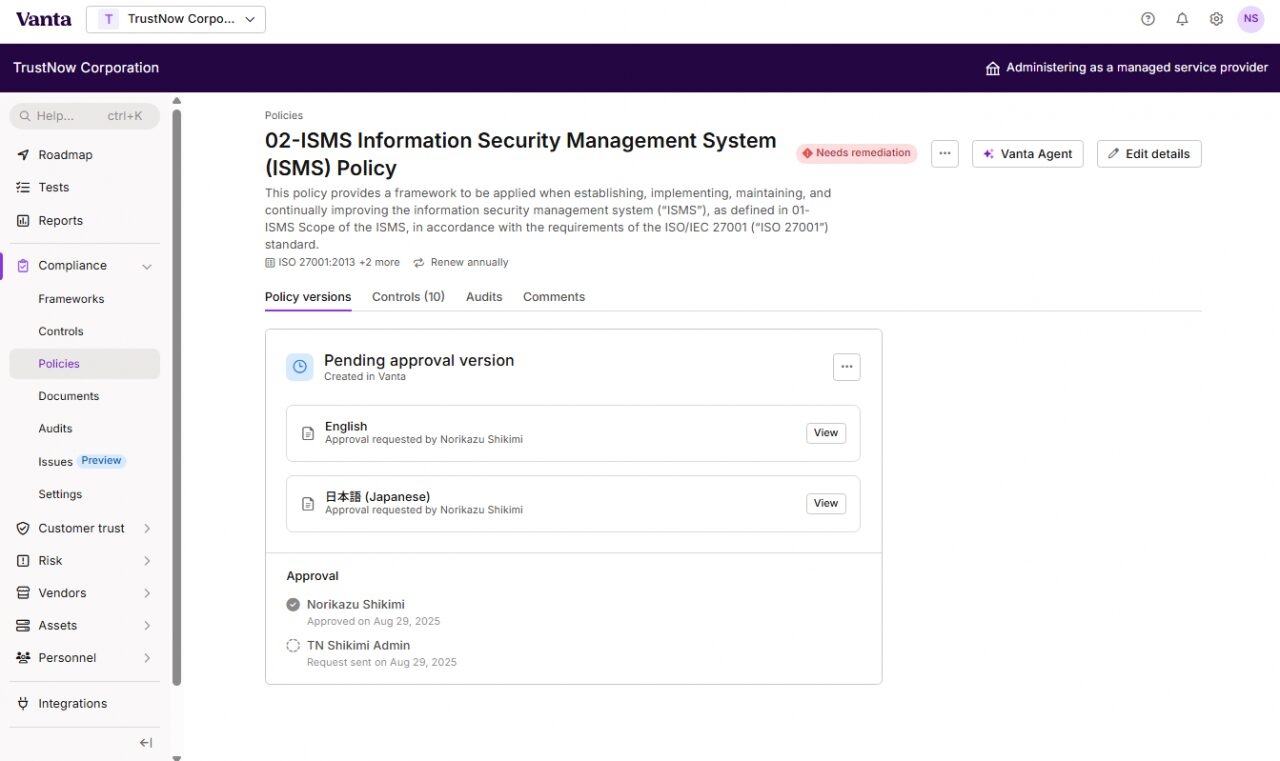Screen dimensions: 1280x761
Task: Open sidebar Audits under Compliance
Action: (x=55, y=428)
